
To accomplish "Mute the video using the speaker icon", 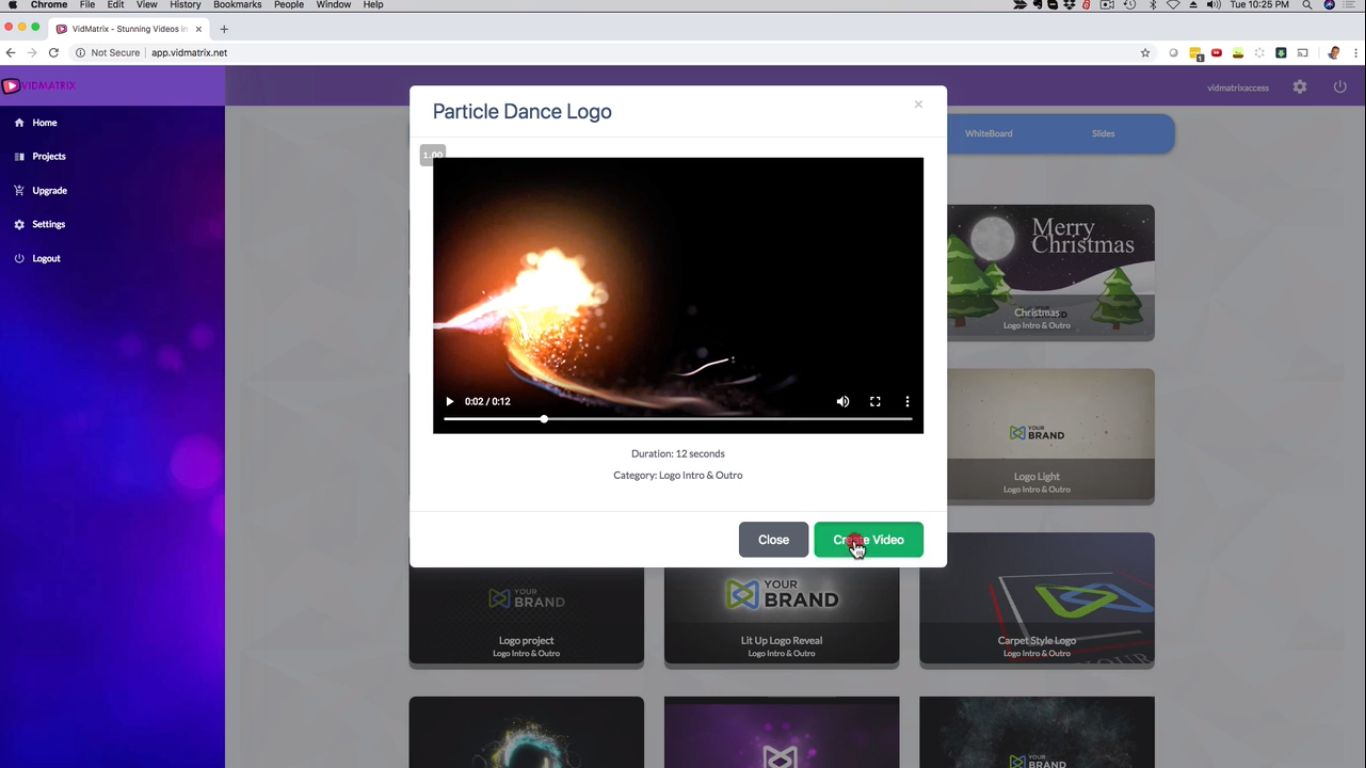I will pyautogui.click(x=843, y=401).
